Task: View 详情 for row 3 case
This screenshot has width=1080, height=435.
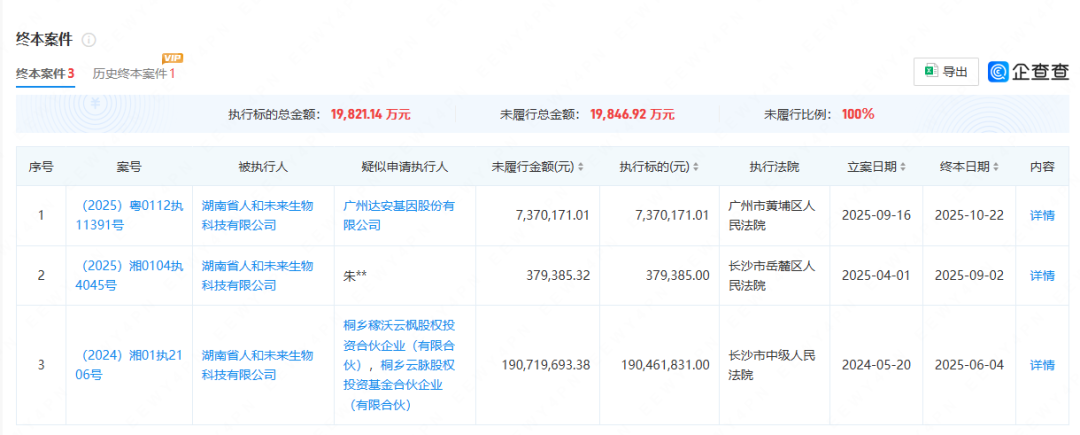Action: click(x=1042, y=365)
